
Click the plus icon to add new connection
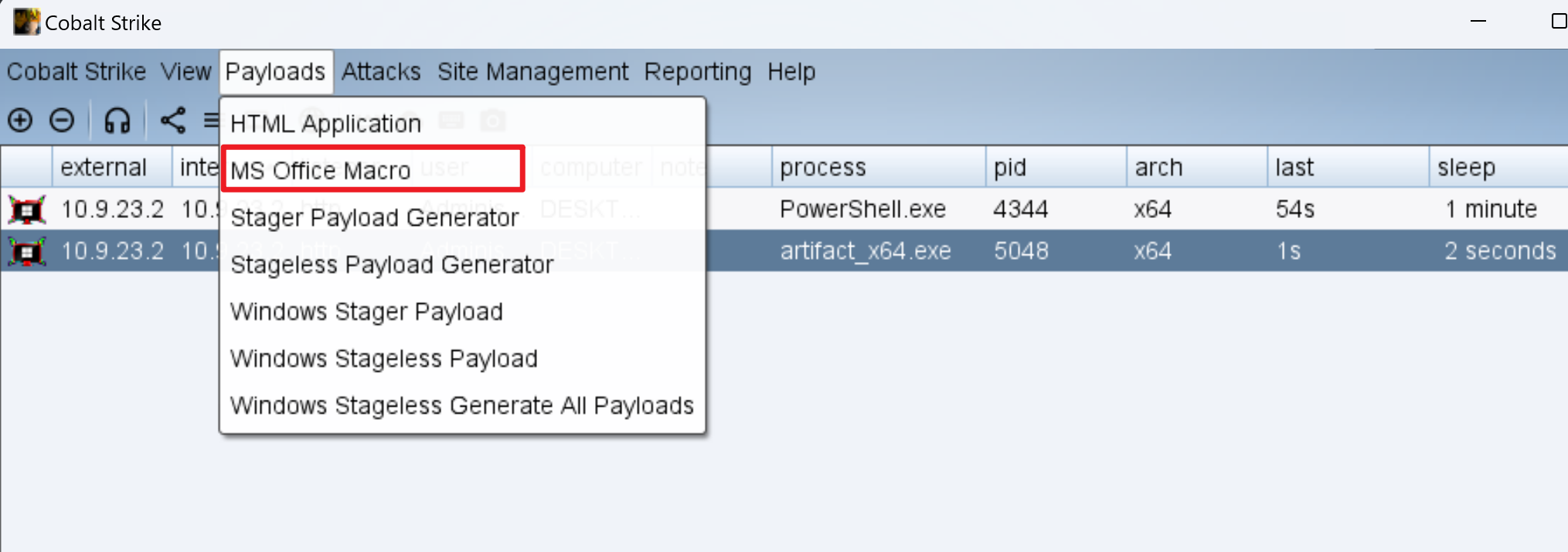(20, 121)
